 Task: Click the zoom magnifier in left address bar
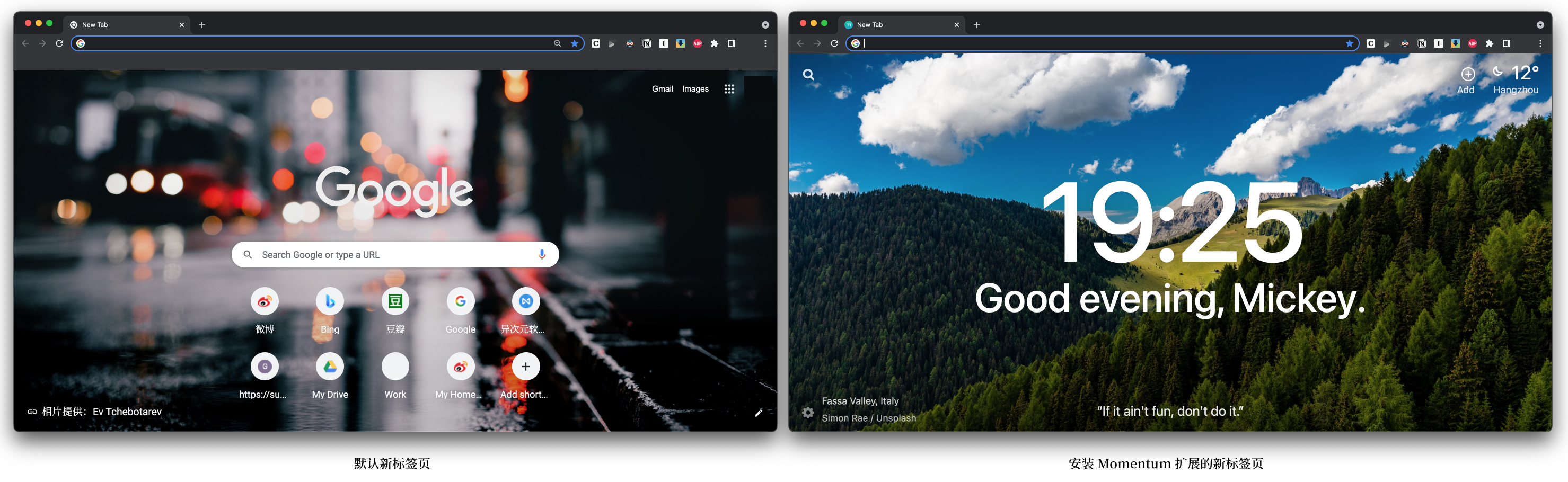coord(557,43)
